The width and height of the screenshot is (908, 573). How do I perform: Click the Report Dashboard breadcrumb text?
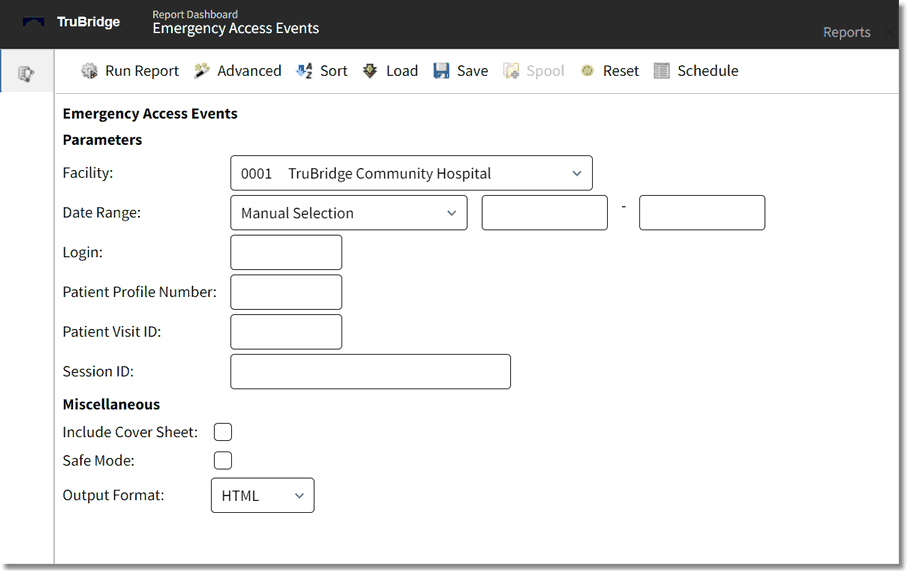(x=195, y=14)
